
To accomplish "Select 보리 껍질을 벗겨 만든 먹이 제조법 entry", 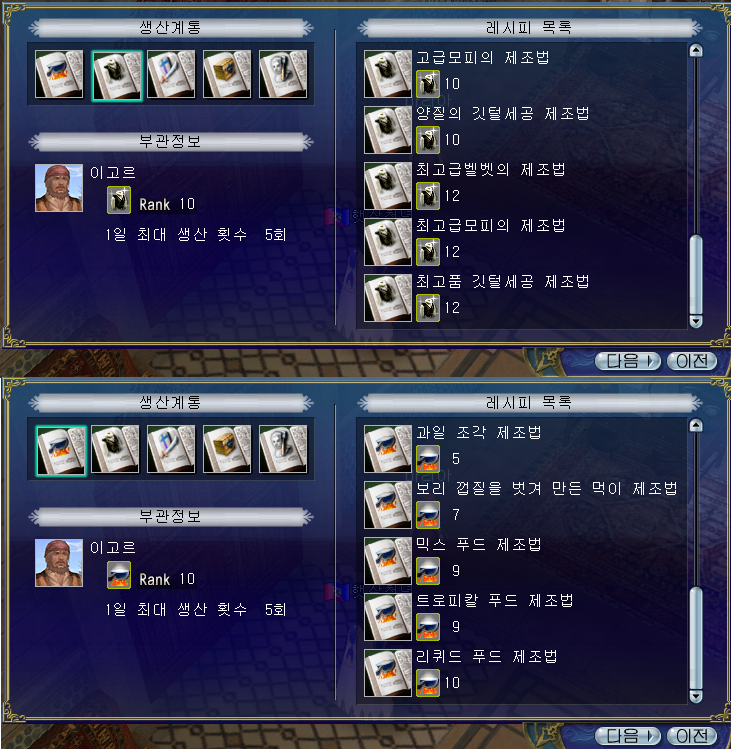I will (x=523, y=504).
